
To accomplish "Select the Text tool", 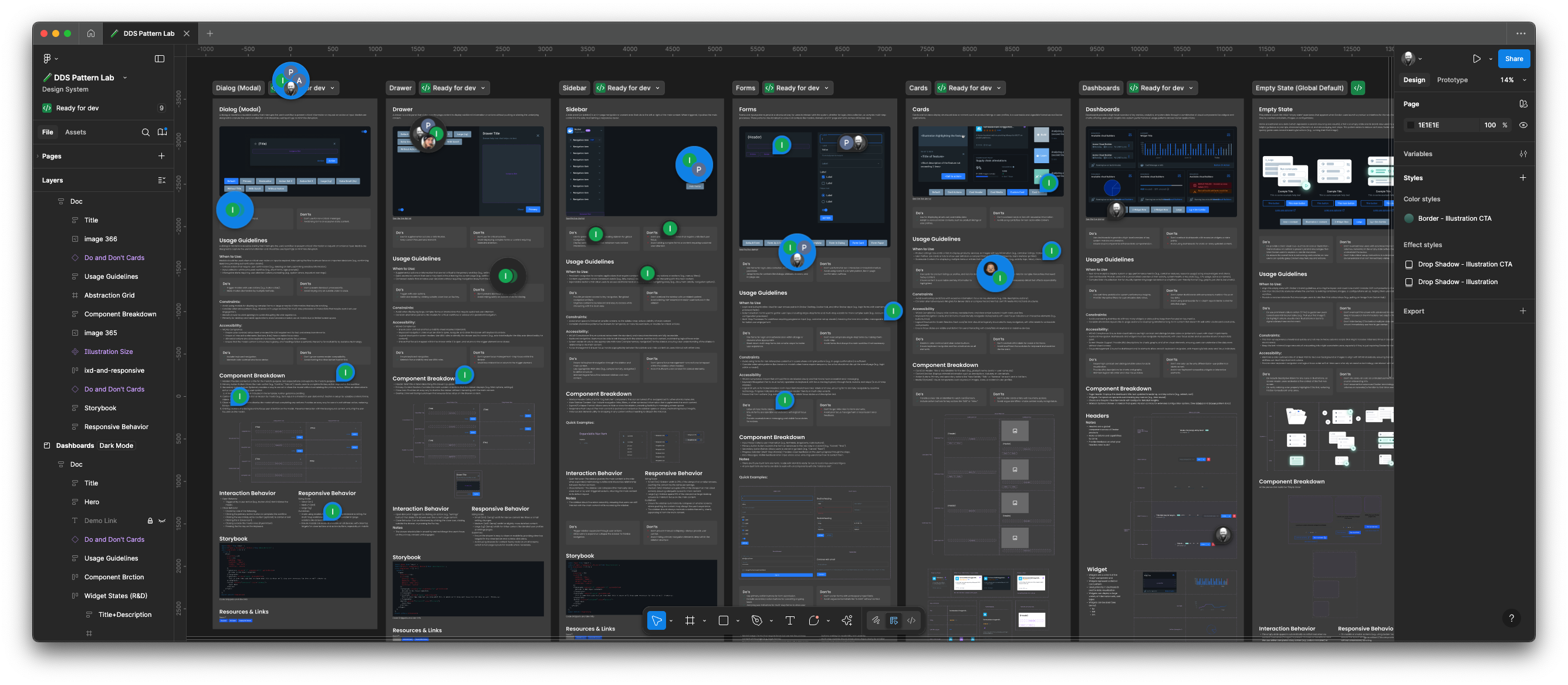I will (789, 620).
